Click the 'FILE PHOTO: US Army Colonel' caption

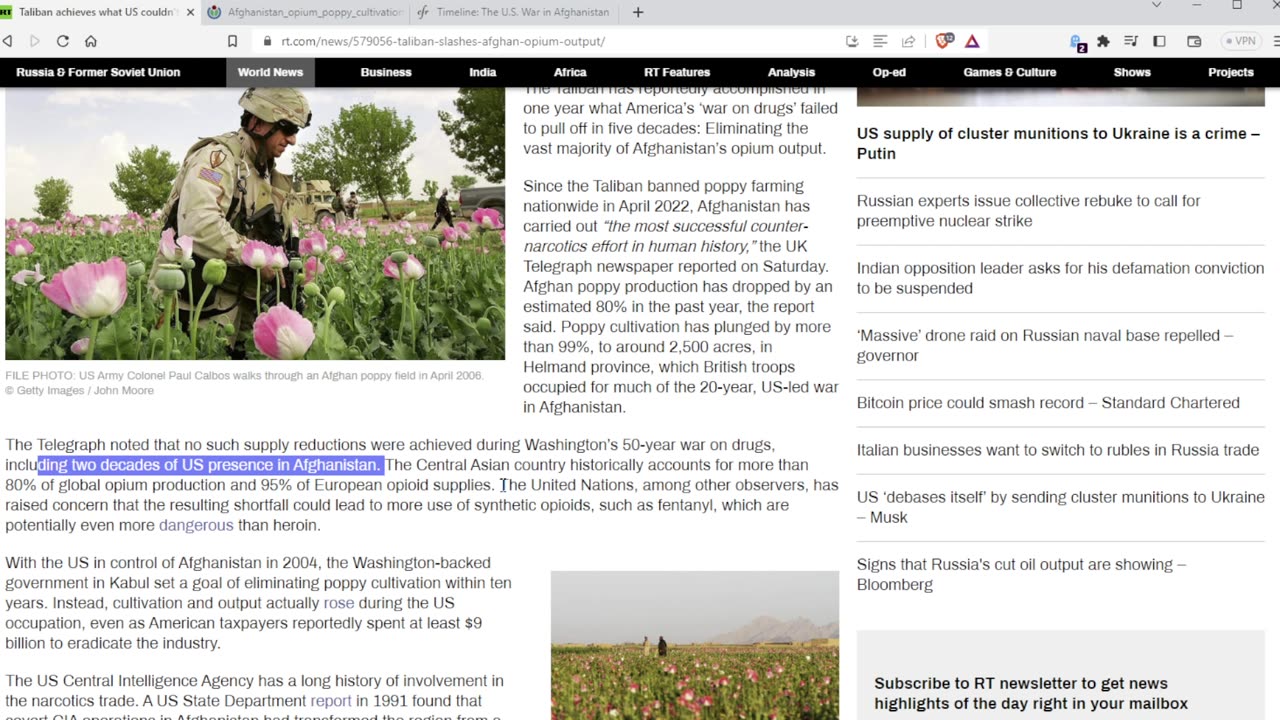(x=244, y=376)
